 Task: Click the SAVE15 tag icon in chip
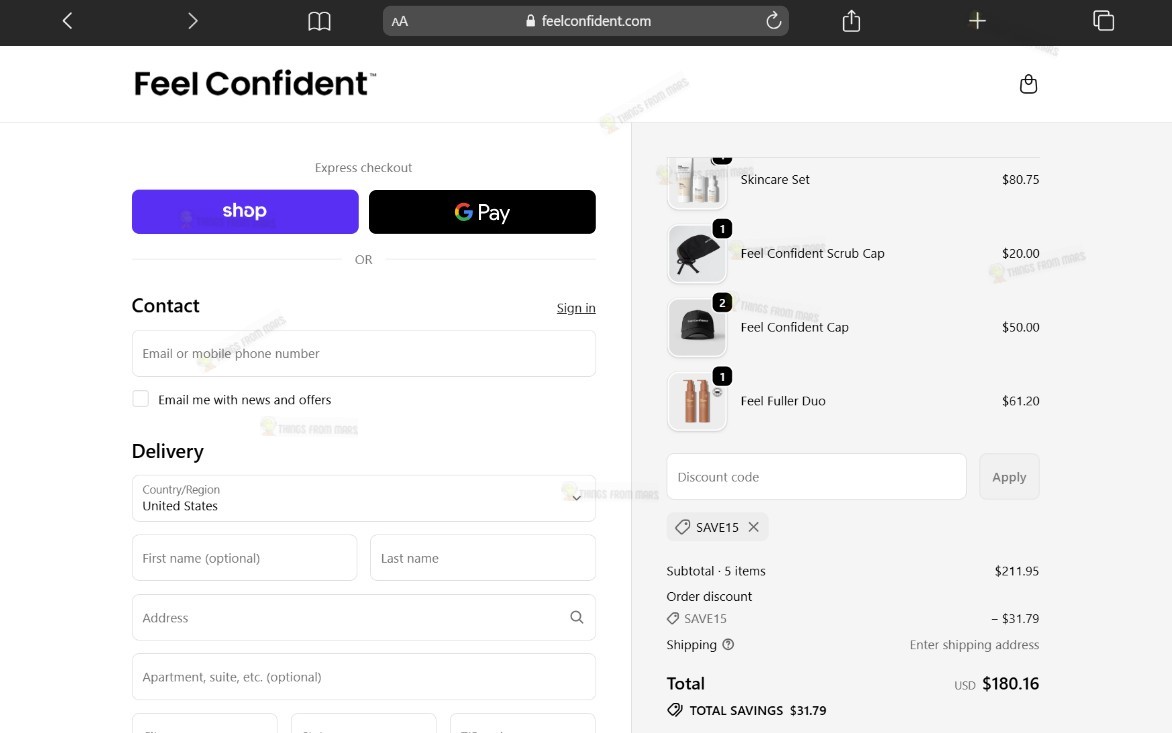pyautogui.click(x=682, y=527)
